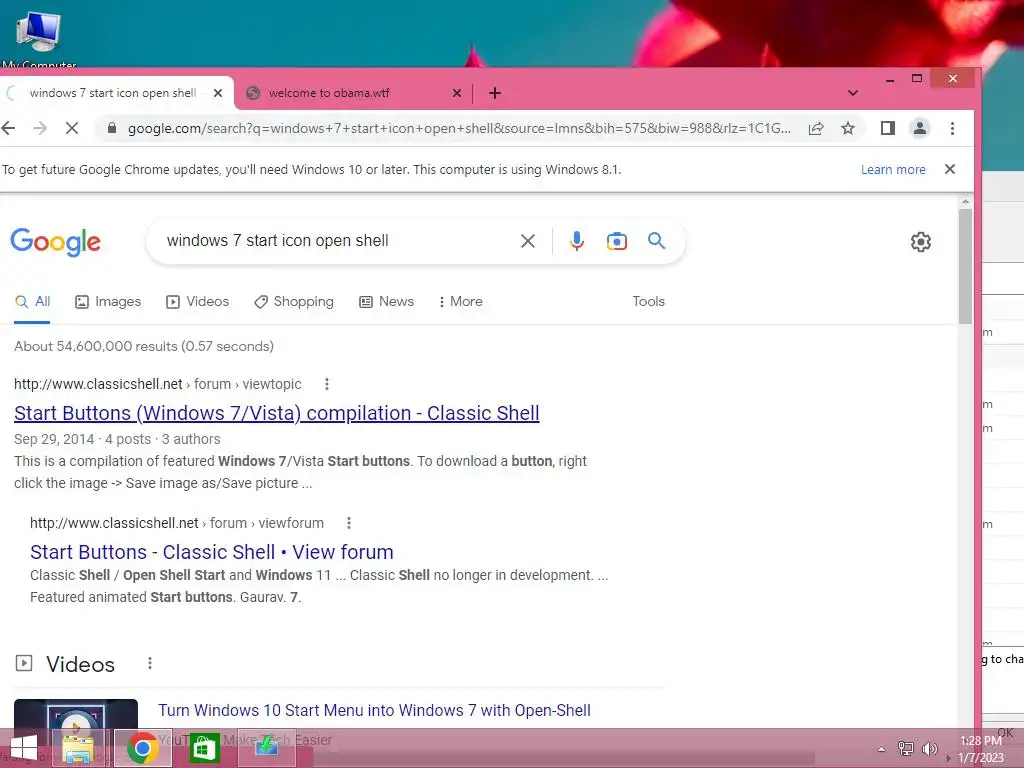Open search Tools options
Screen dimensions: 1024x768
pos(648,302)
